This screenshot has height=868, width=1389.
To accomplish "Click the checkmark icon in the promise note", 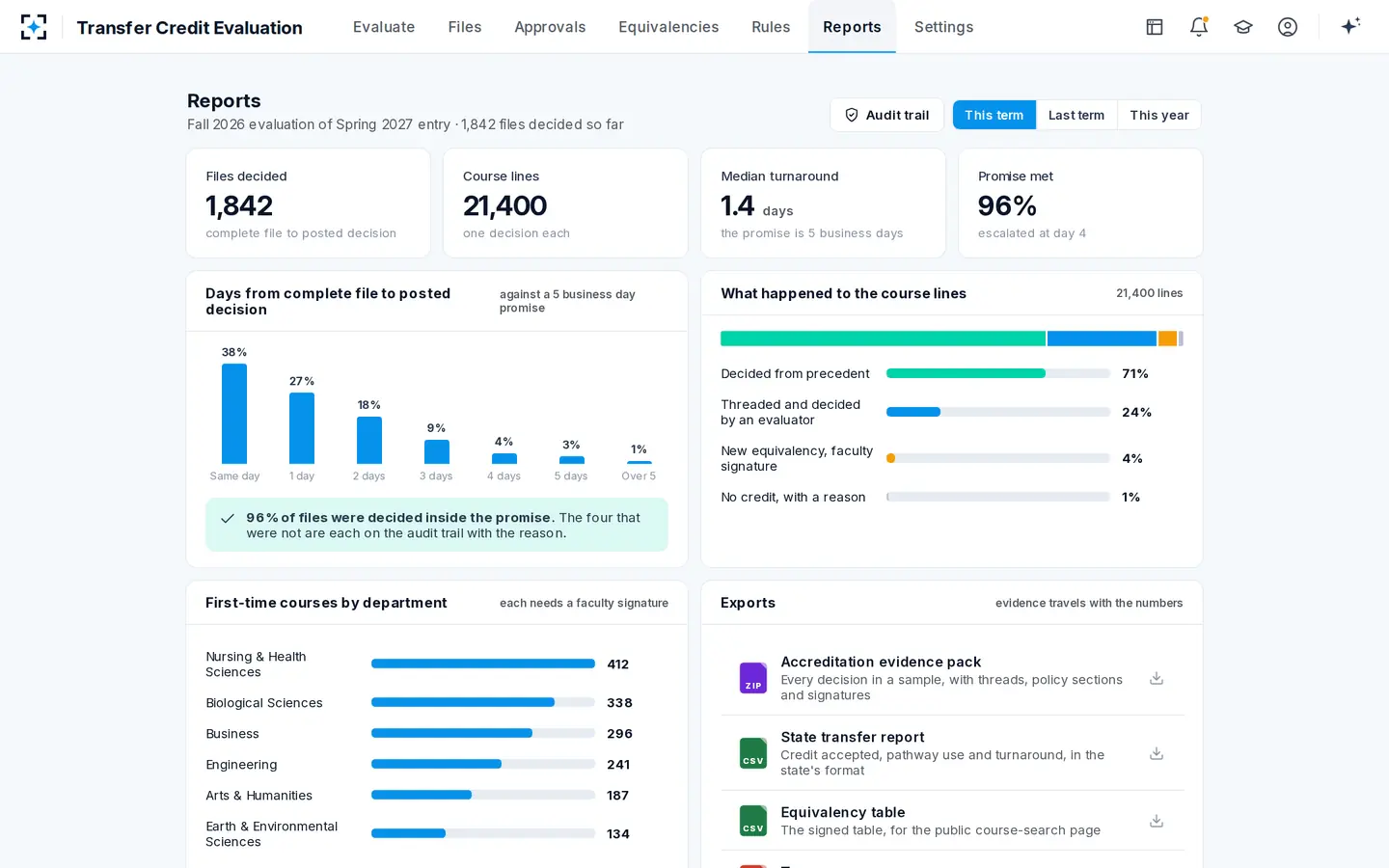I will (228, 519).
